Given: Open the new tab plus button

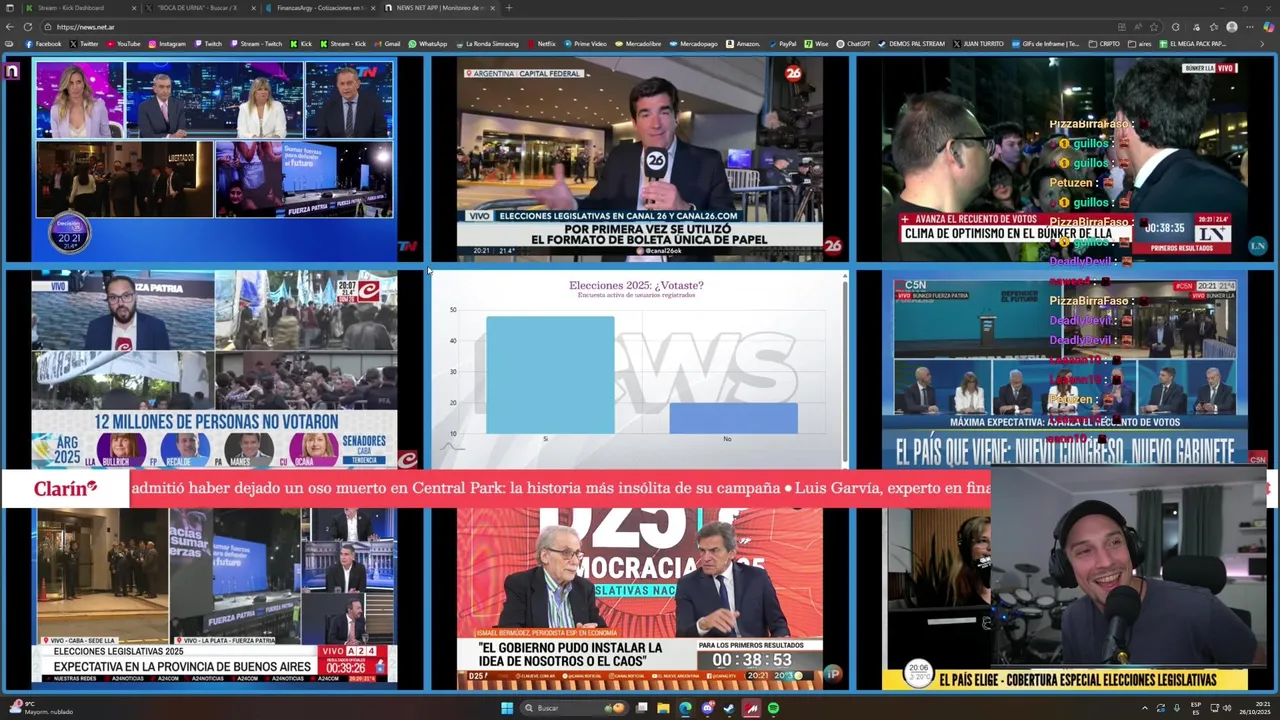Looking at the screenshot, I should [508, 8].
